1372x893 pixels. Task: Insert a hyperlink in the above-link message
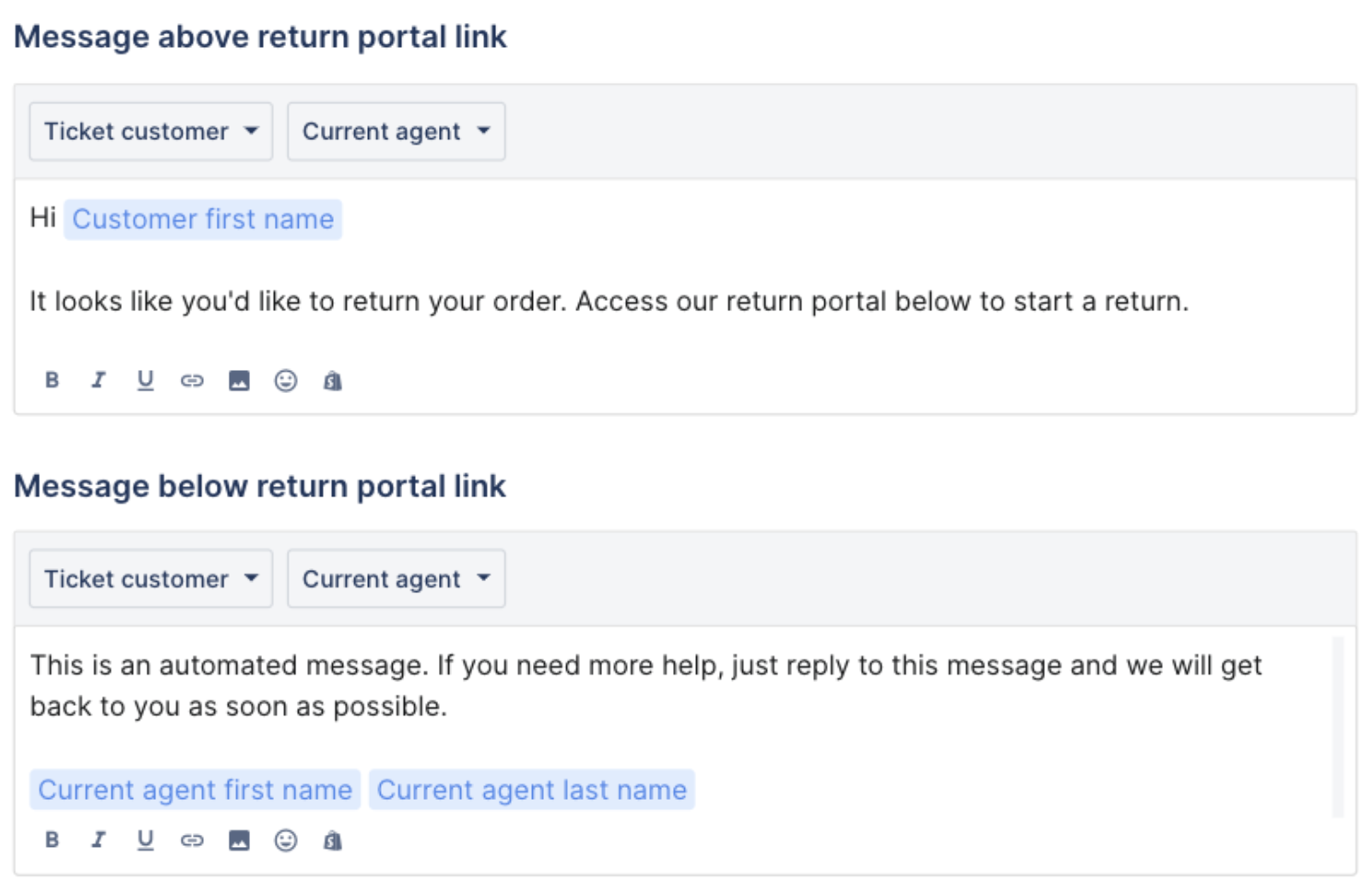192,380
